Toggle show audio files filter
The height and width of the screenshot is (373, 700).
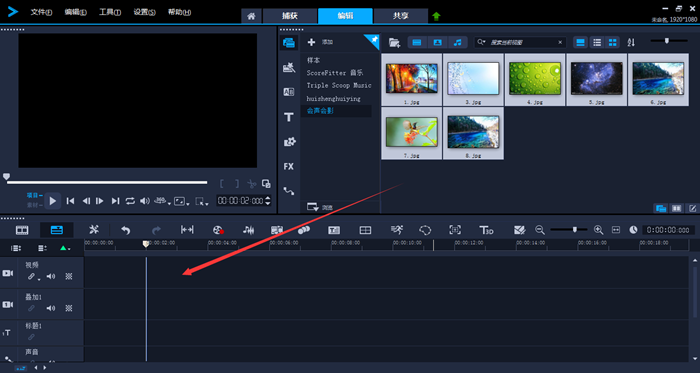pos(458,42)
